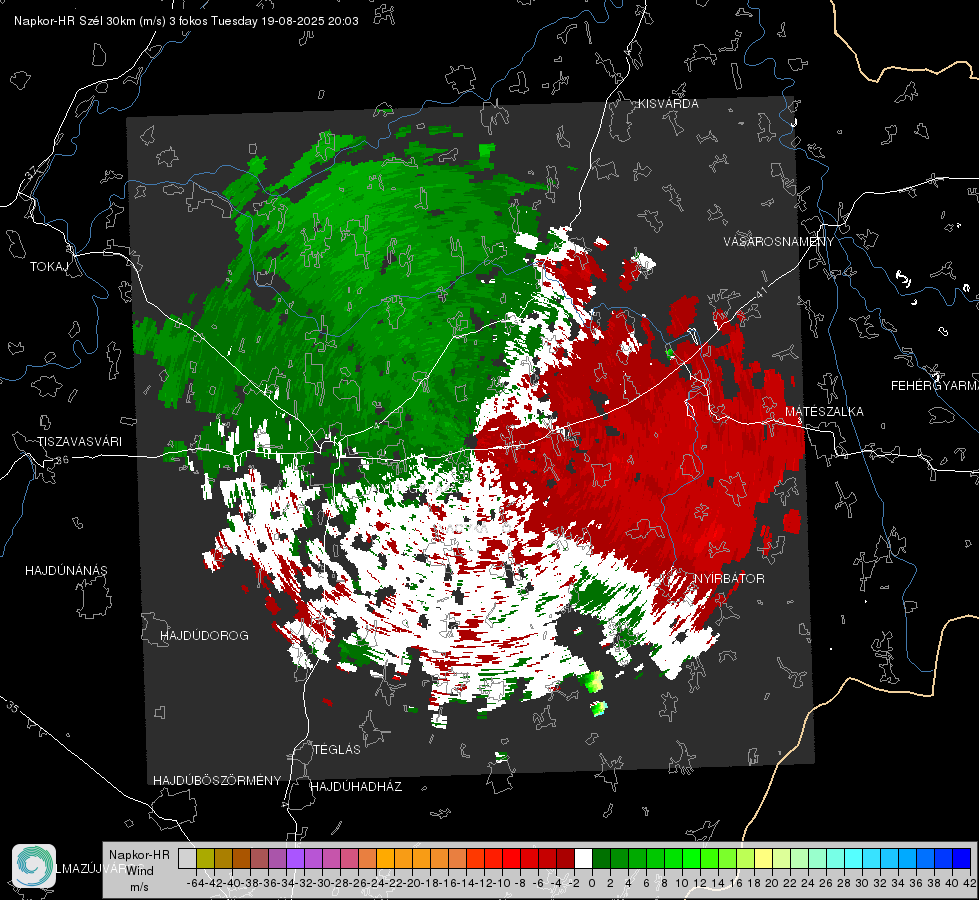The height and width of the screenshot is (900, 979).
Task: Click the 0 value on the legend scale
Action: [592, 883]
